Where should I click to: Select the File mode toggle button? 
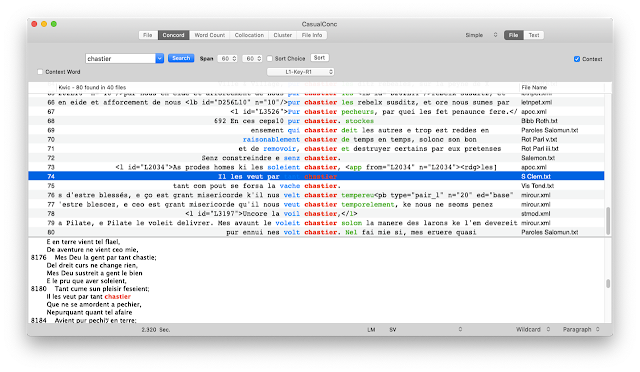(x=513, y=35)
